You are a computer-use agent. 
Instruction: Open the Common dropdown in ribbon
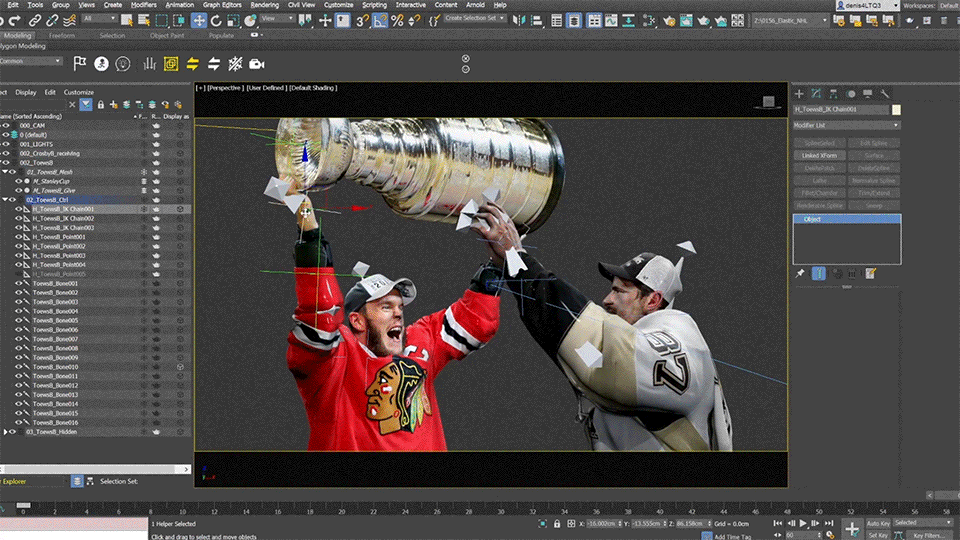[x=31, y=61]
